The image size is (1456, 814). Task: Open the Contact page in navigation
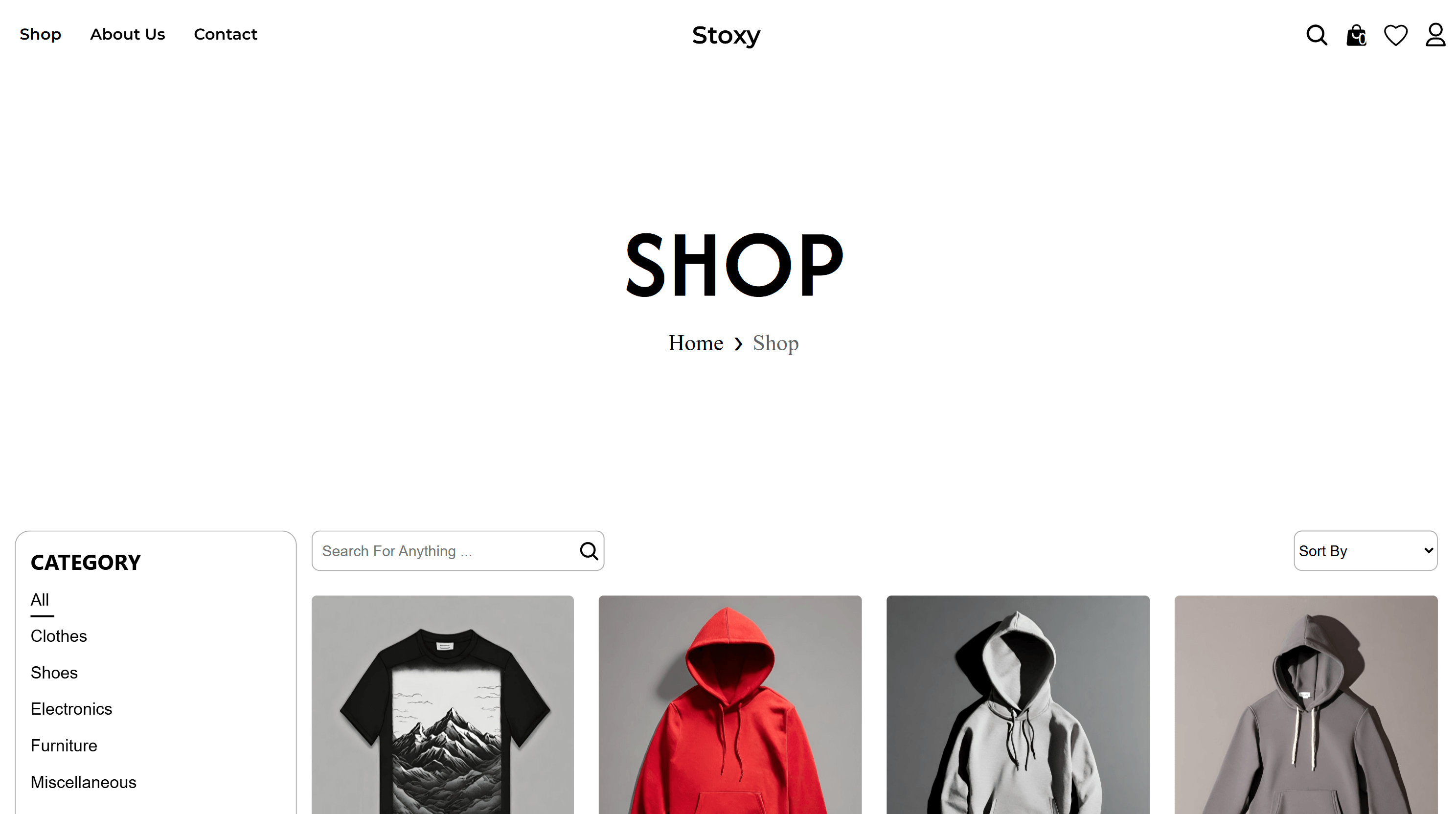pos(226,34)
